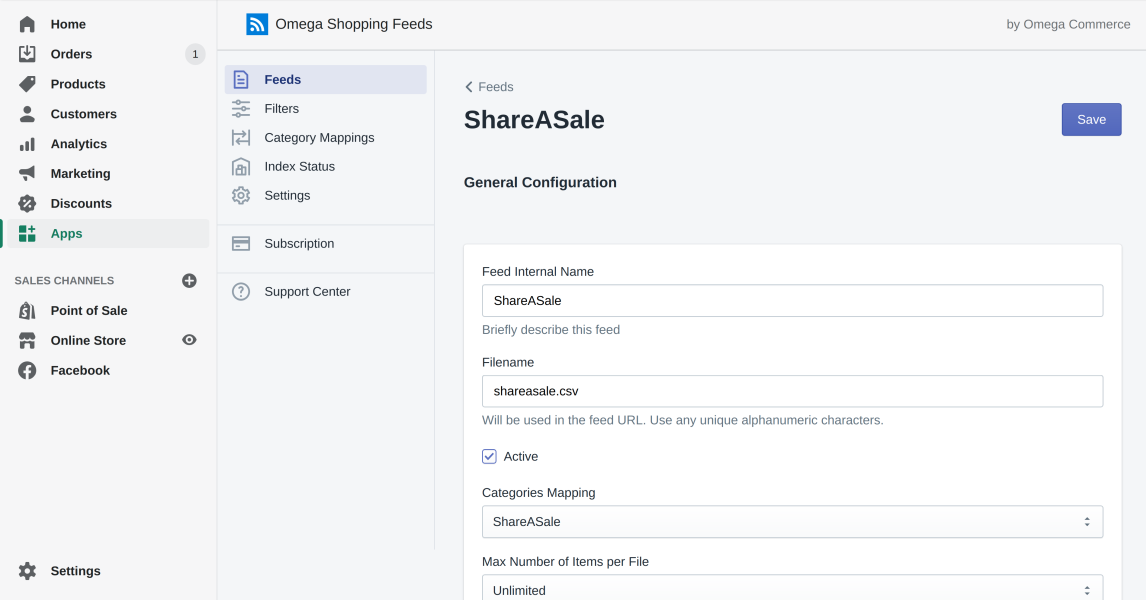Click the Support Center question mark icon
Viewport: 1146px width, 600px height.
240,292
